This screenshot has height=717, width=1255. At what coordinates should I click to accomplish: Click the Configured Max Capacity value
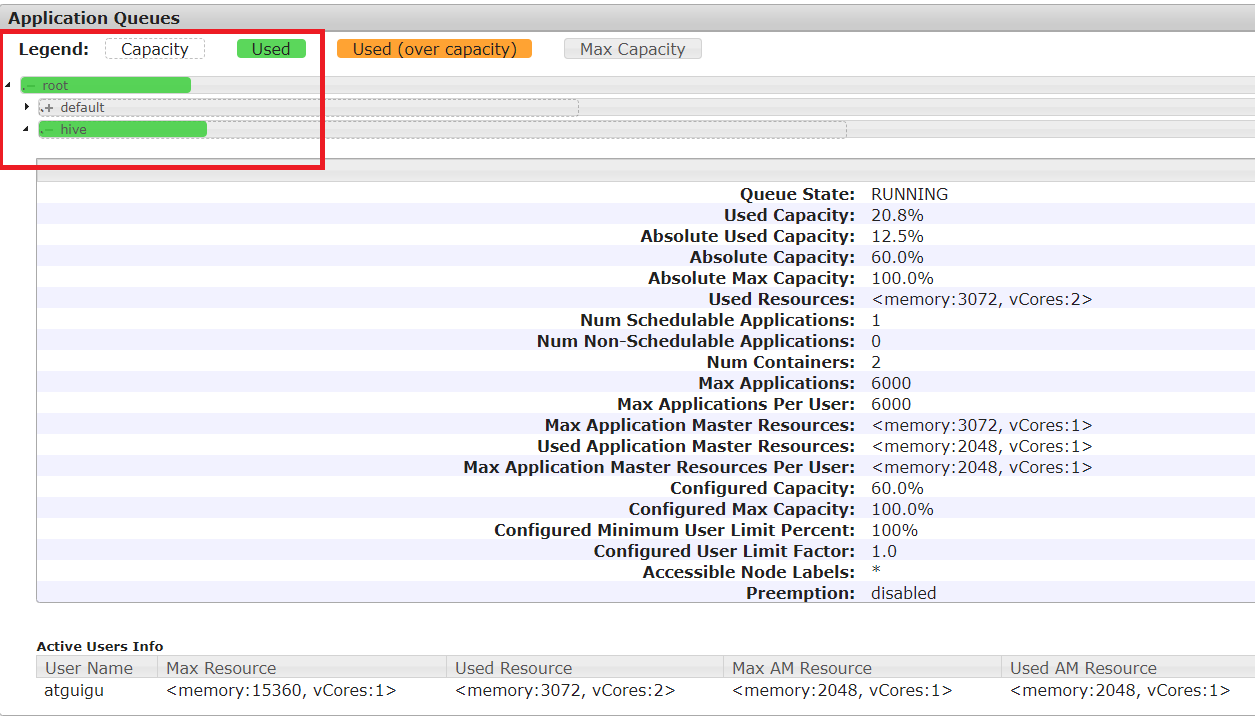(902, 509)
